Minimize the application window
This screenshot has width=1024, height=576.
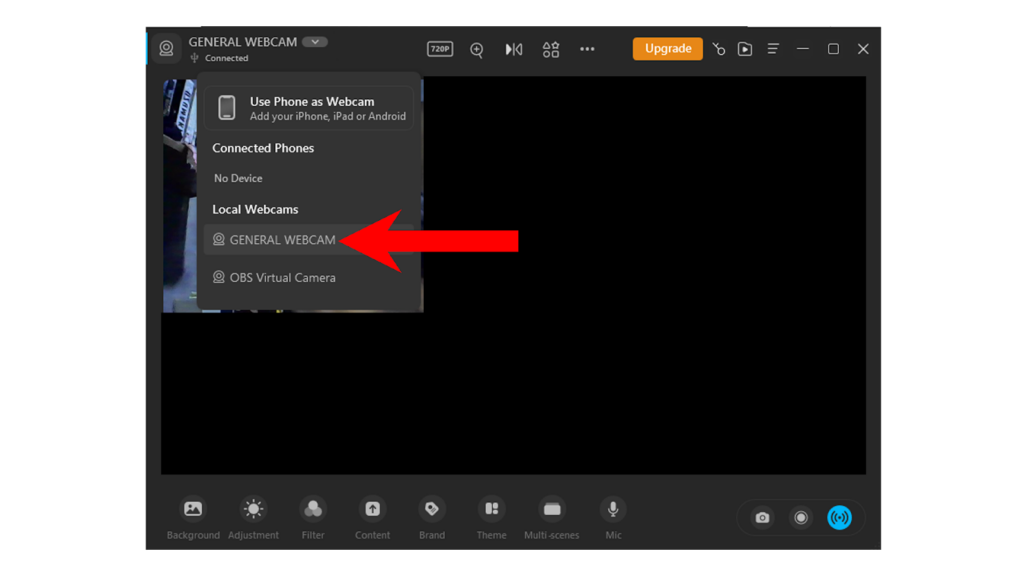pos(803,49)
